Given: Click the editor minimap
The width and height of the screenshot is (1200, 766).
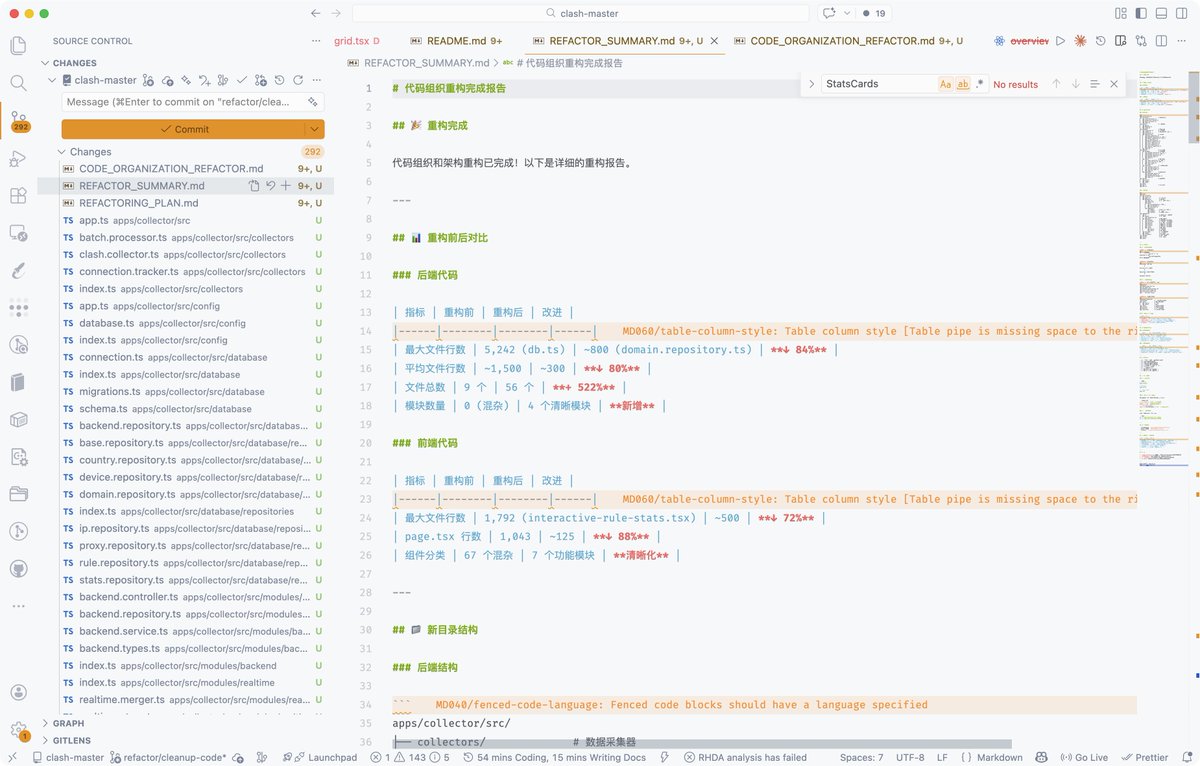Looking at the screenshot, I should click(1161, 270).
